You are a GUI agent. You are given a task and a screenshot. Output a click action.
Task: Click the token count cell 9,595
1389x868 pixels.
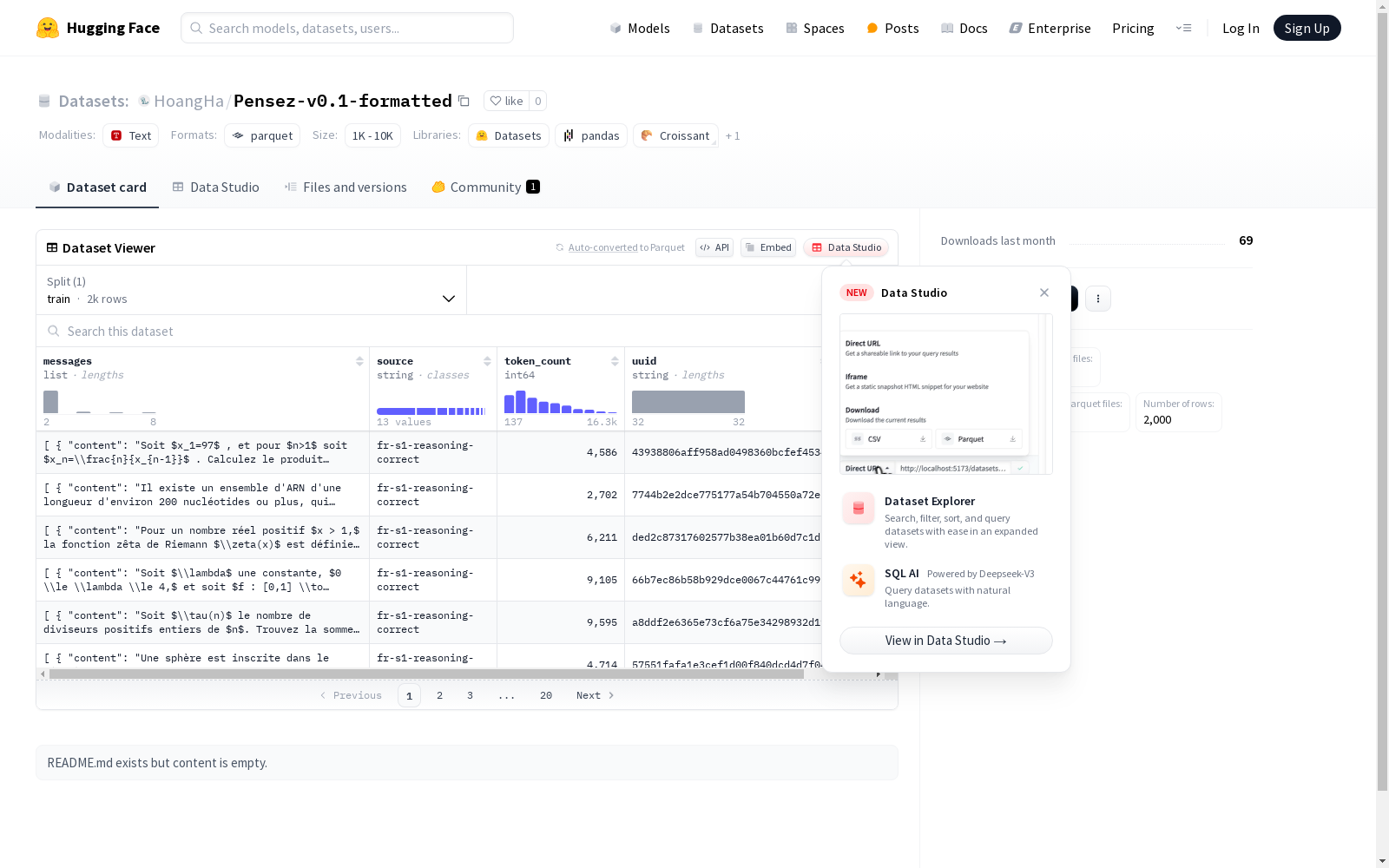click(561, 622)
